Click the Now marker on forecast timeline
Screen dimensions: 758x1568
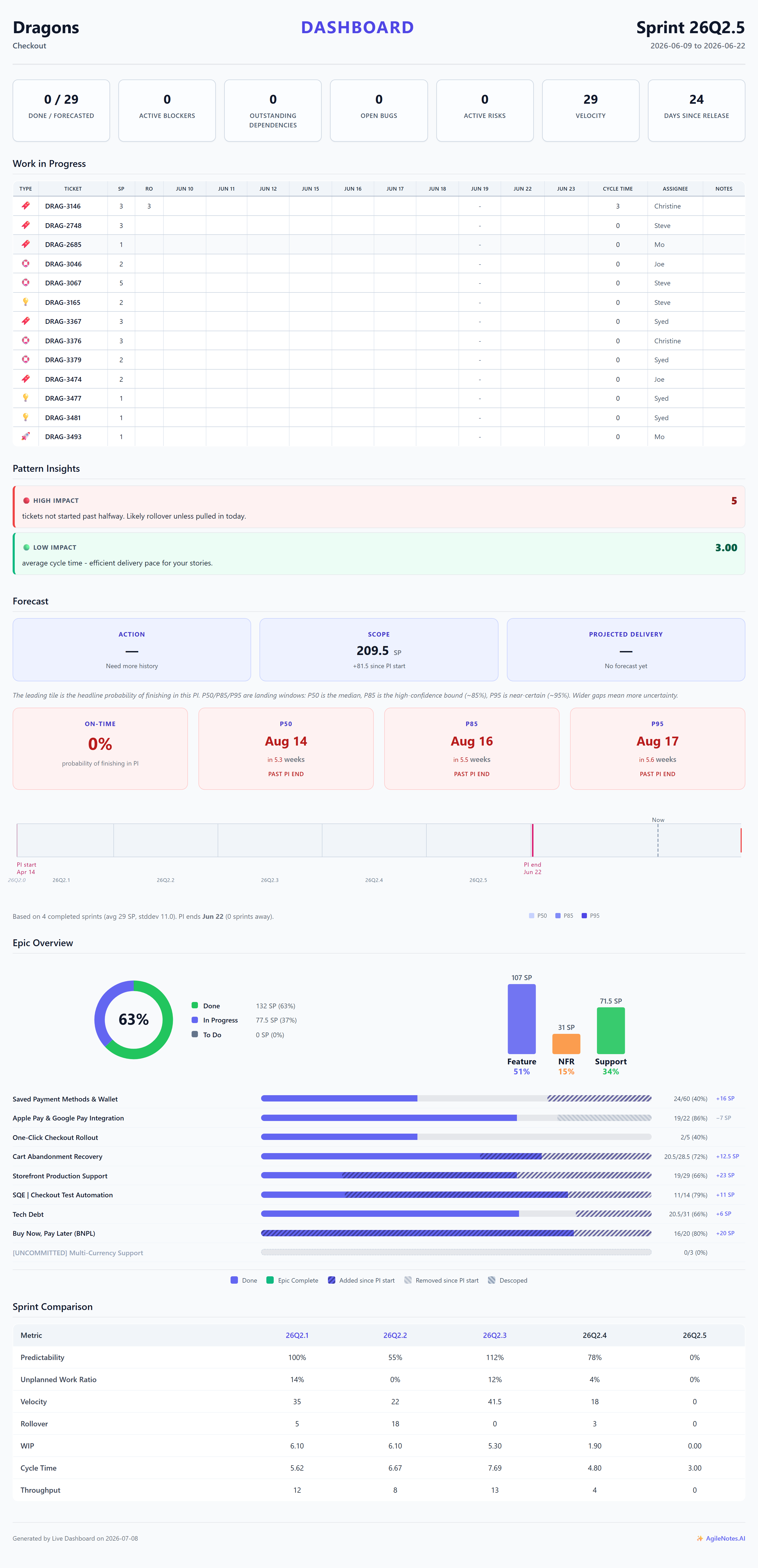pos(658,840)
